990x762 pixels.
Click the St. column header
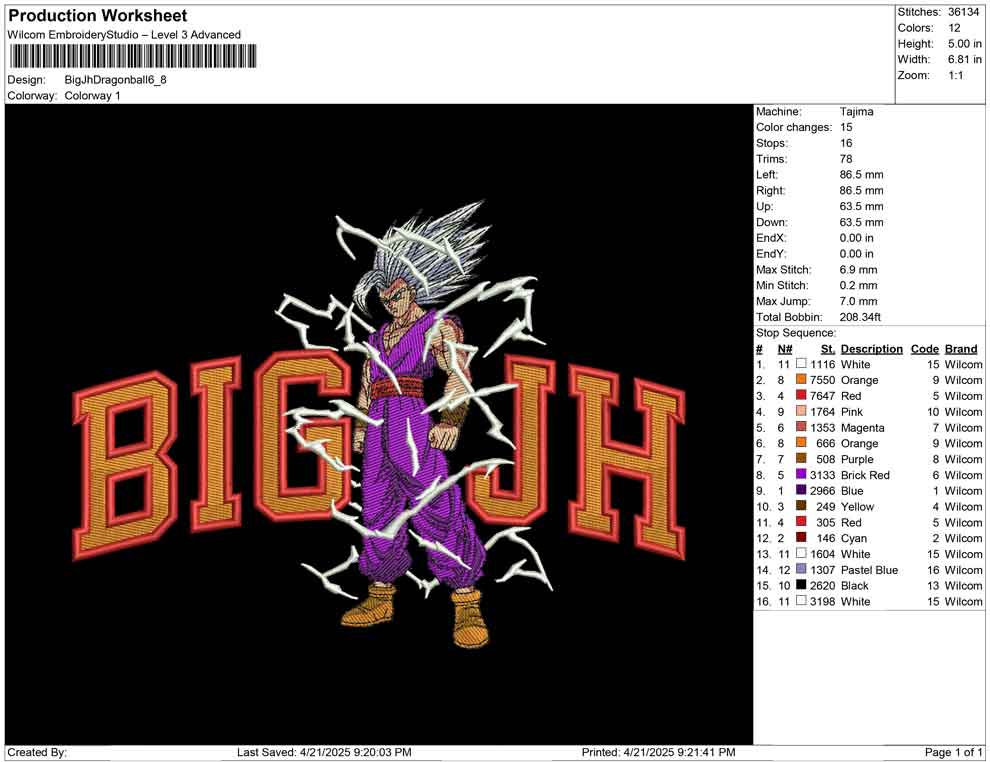click(x=828, y=348)
